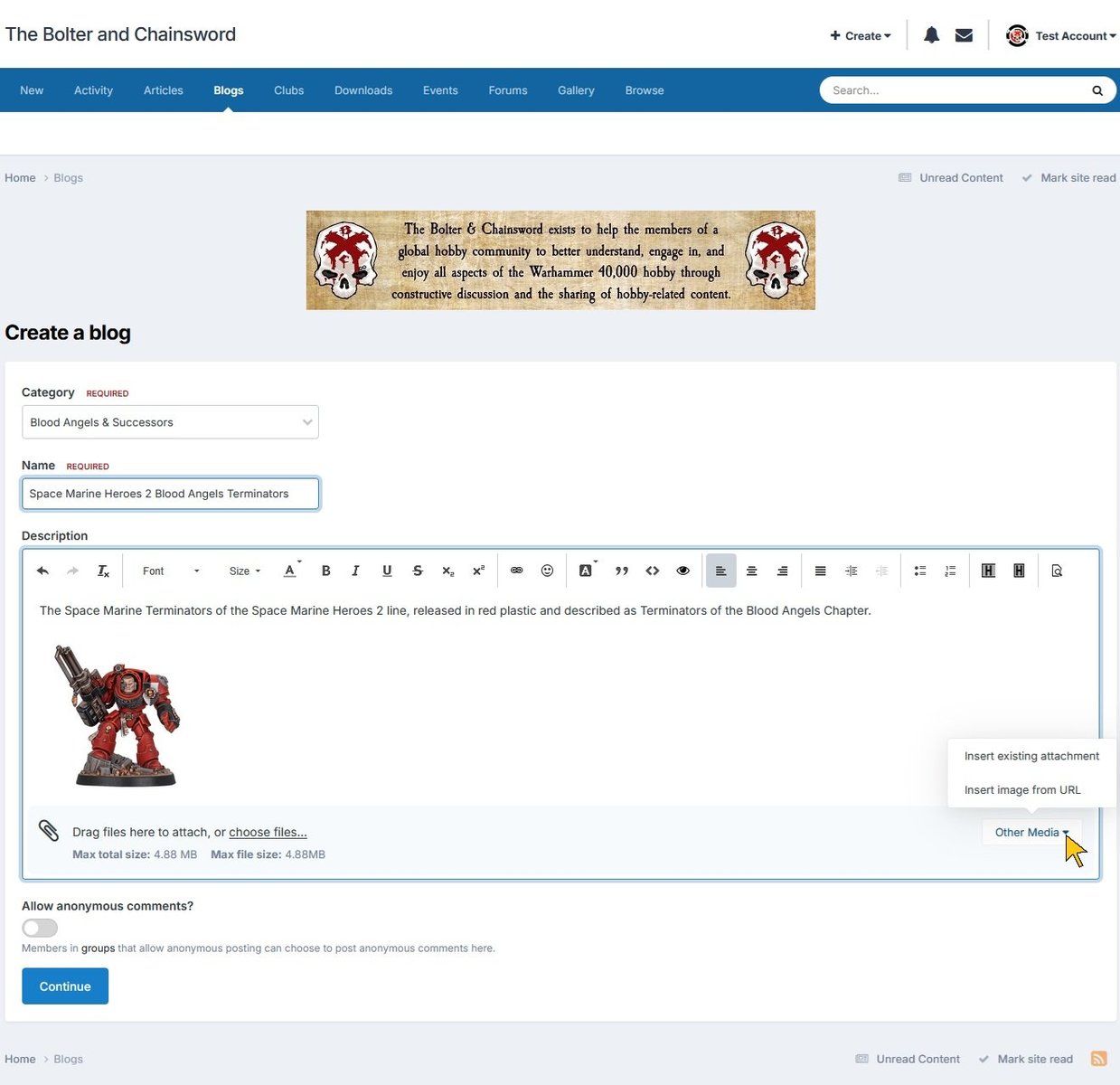Open the Downloads tab
The width and height of the screenshot is (1120, 1085).
pyautogui.click(x=363, y=90)
